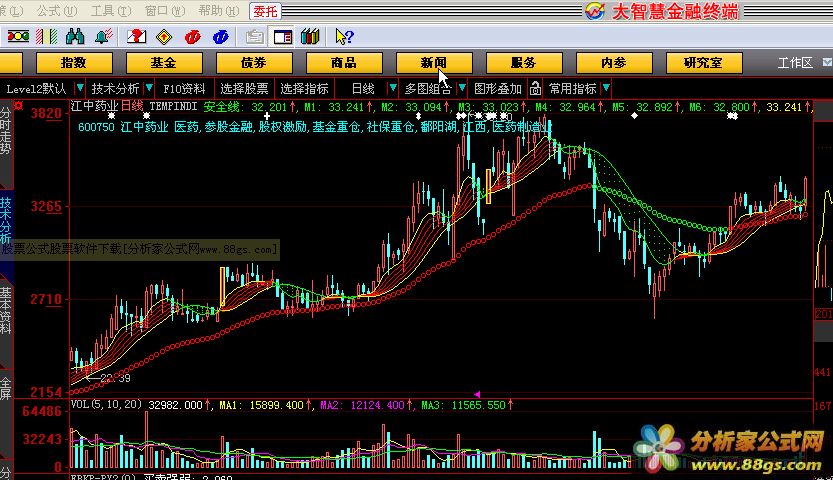Toggle the window layout panel icon
The height and width of the screenshot is (480, 833).
[x=283, y=37]
